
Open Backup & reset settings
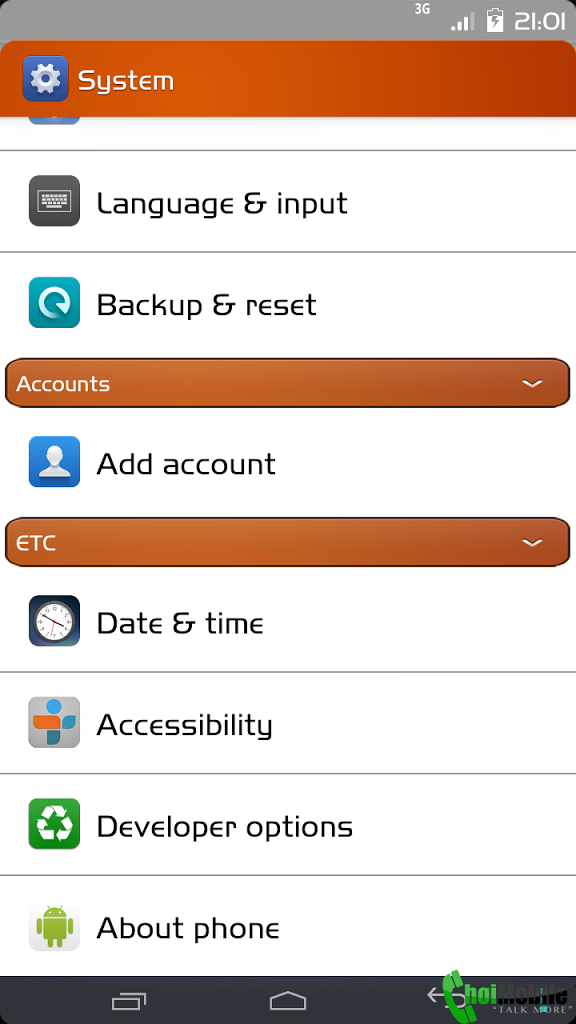(288, 304)
